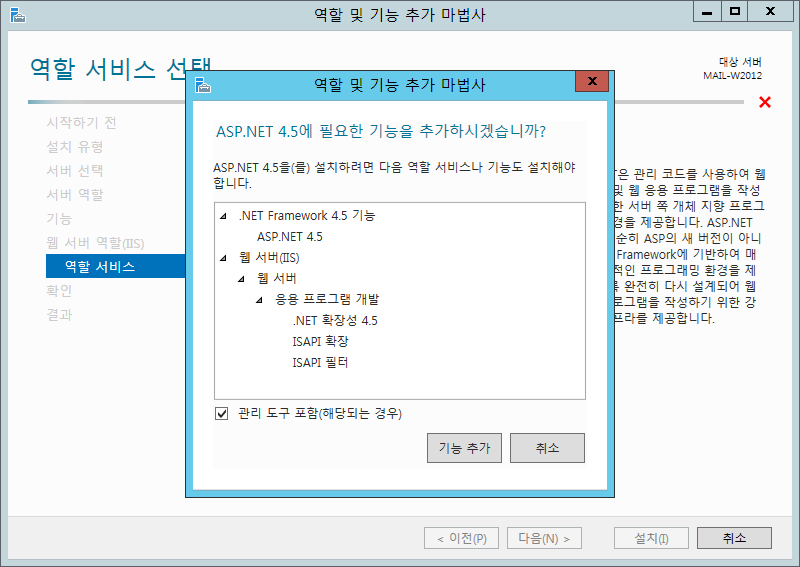The image size is (800, 567).
Task: Open the 웹 서버 역할(IIS) step
Action: tap(95, 243)
